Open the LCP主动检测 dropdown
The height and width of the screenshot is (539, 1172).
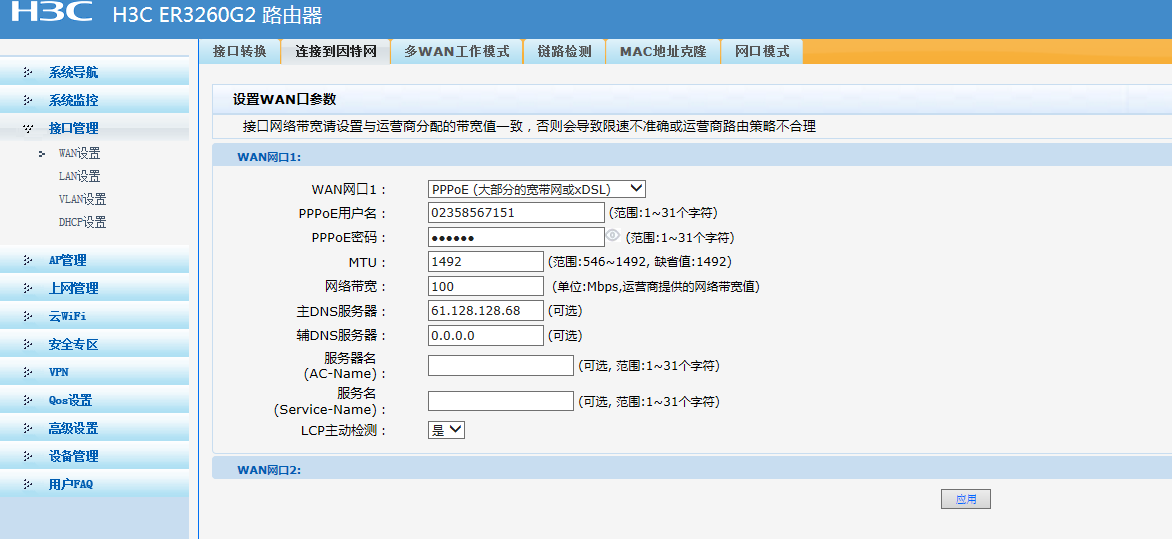(446, 430)
